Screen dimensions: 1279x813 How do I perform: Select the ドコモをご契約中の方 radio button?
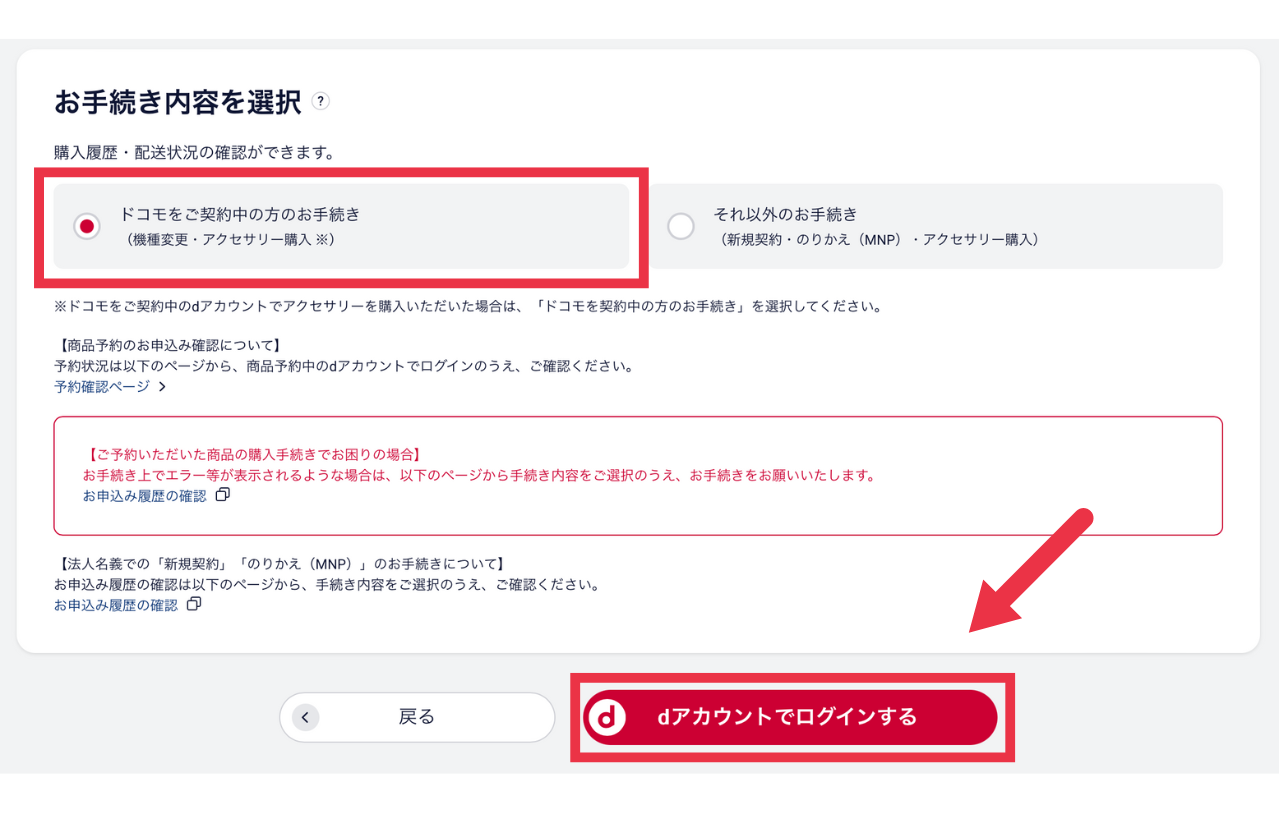pos(87,226)
